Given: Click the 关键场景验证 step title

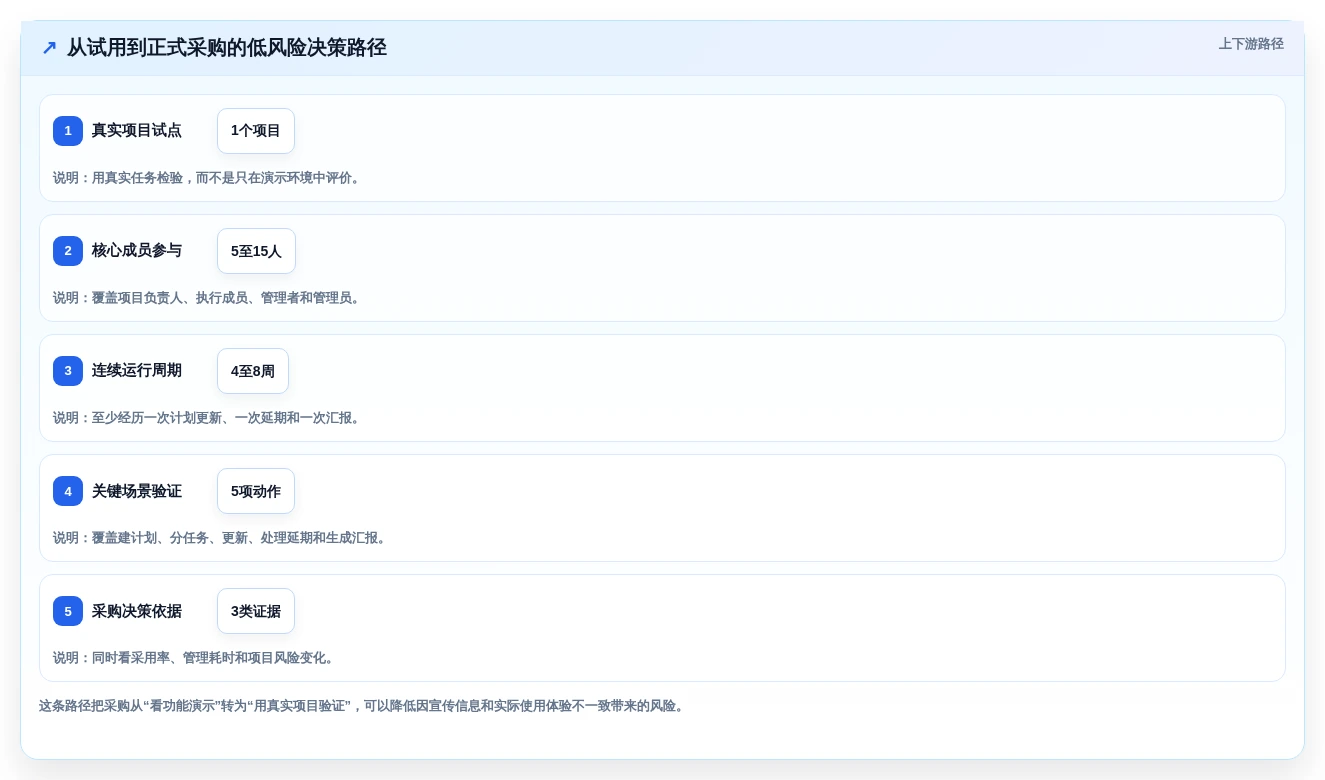Looking at the screenshot, I should [137, 491].
